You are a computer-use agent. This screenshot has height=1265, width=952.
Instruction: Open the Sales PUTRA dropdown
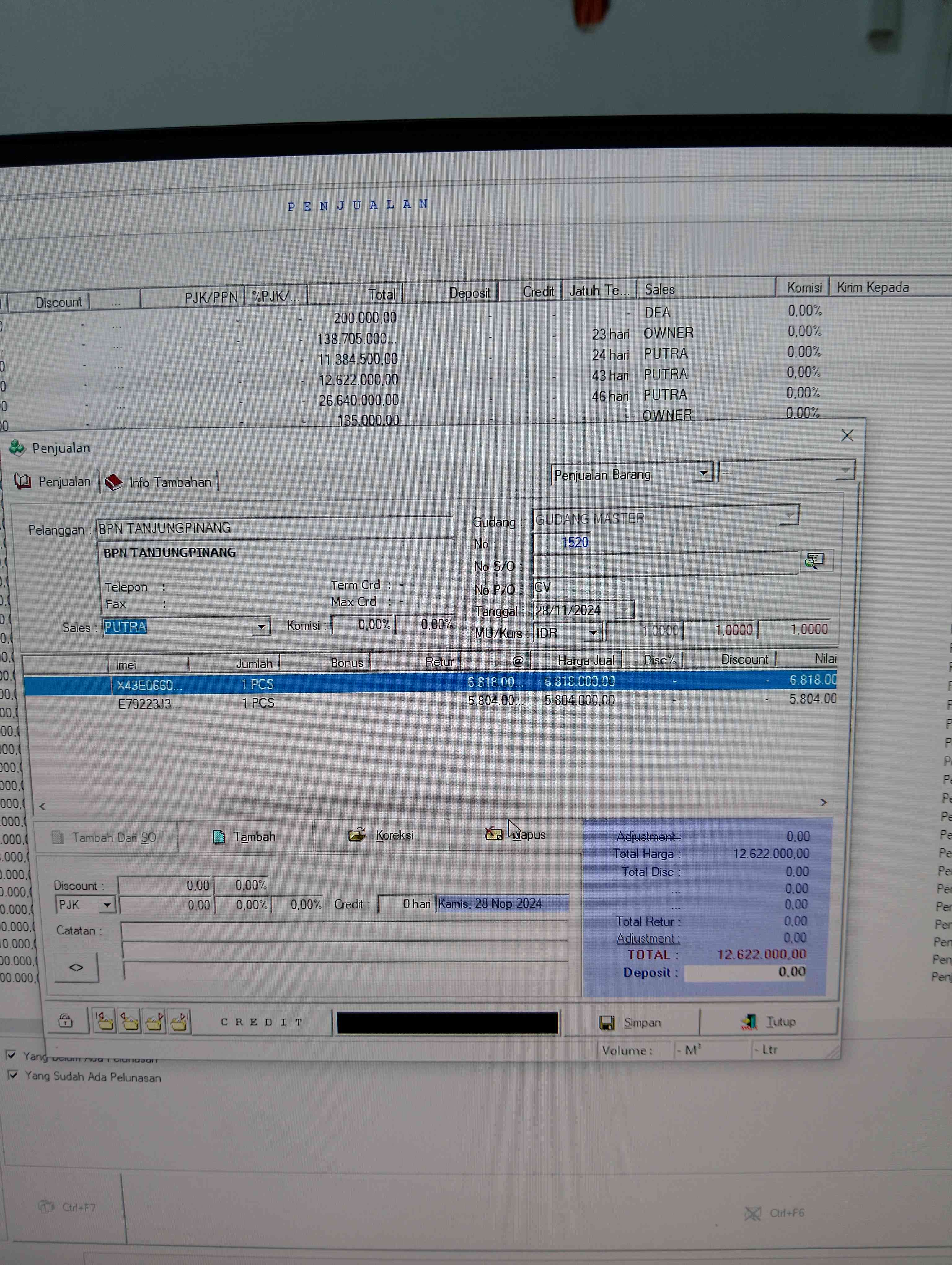pos(261,627)
